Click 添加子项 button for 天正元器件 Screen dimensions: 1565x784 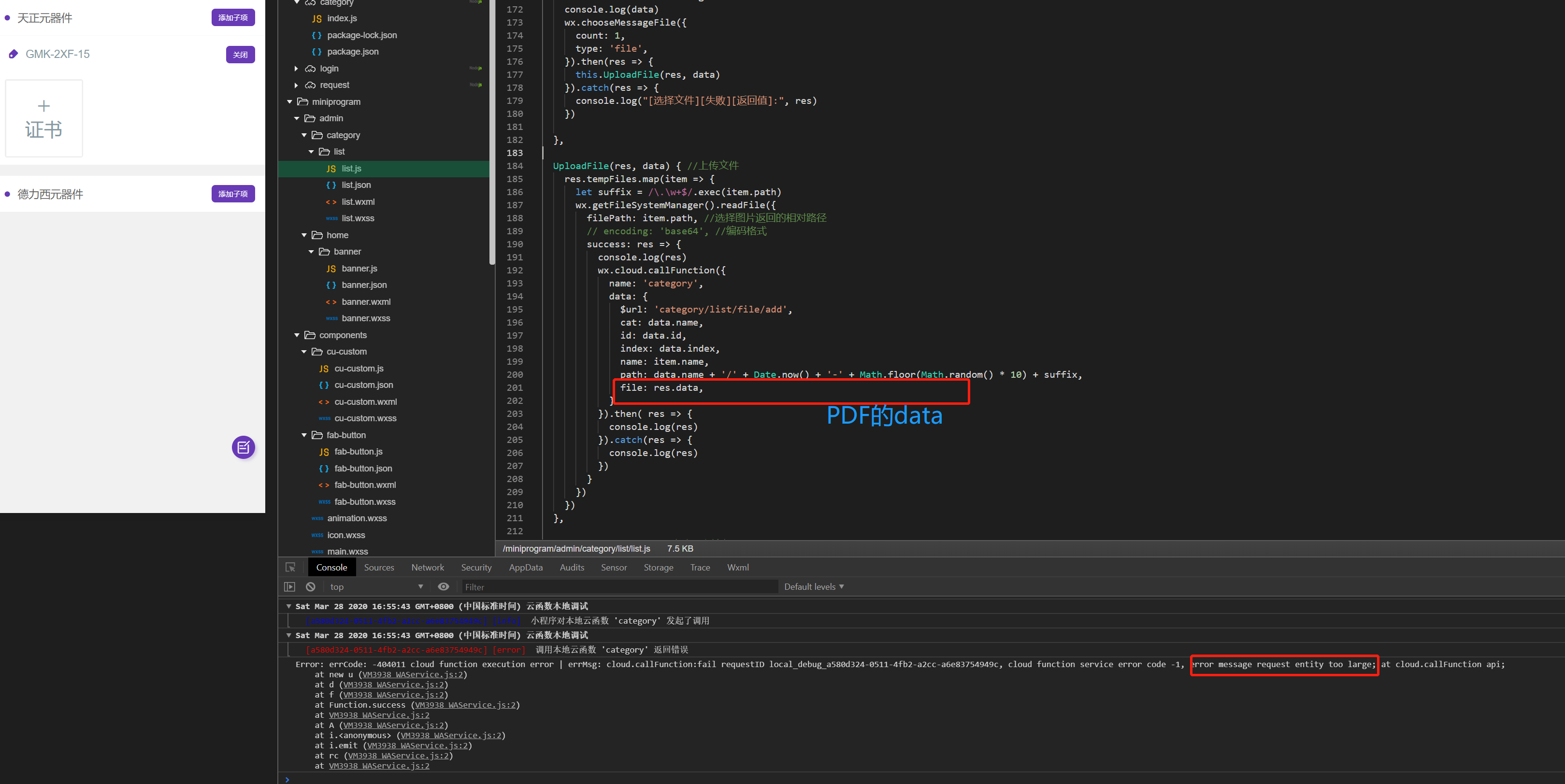[x=233, y=17]
